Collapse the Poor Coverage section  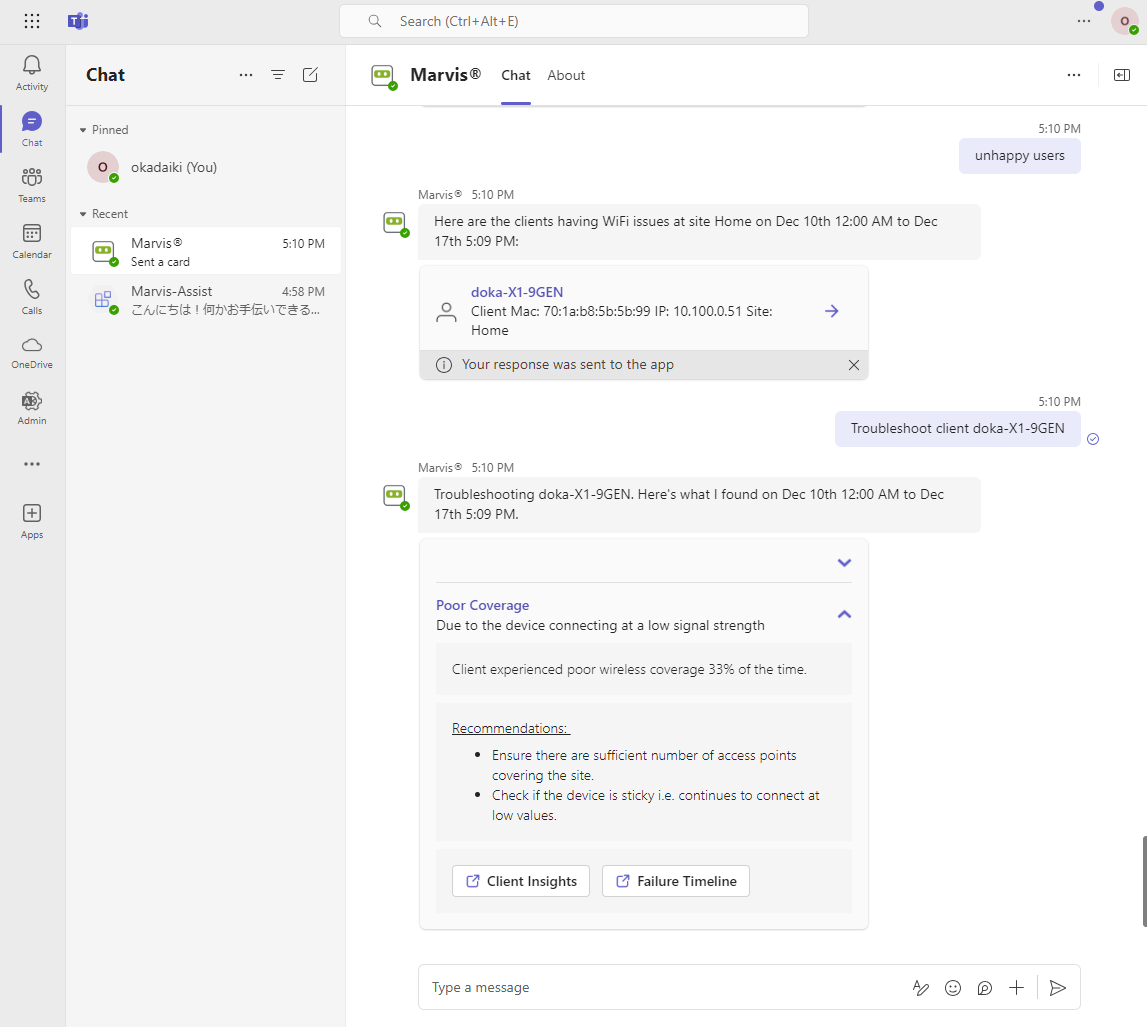coord(844,614)
